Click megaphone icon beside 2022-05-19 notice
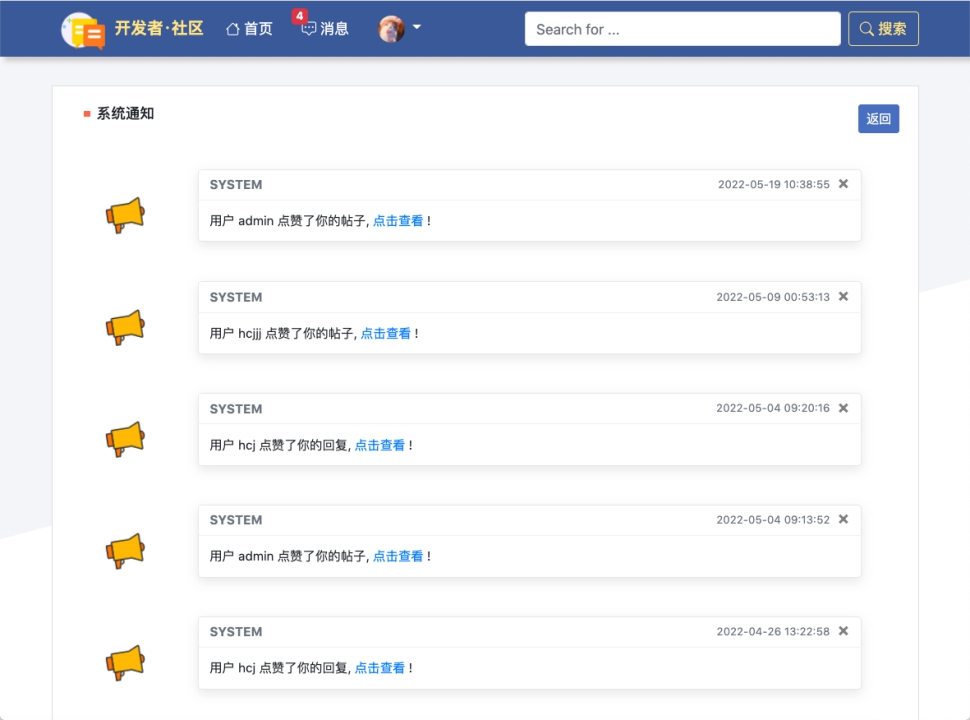Screen dimensions: 970x720 tap(125, 215)
